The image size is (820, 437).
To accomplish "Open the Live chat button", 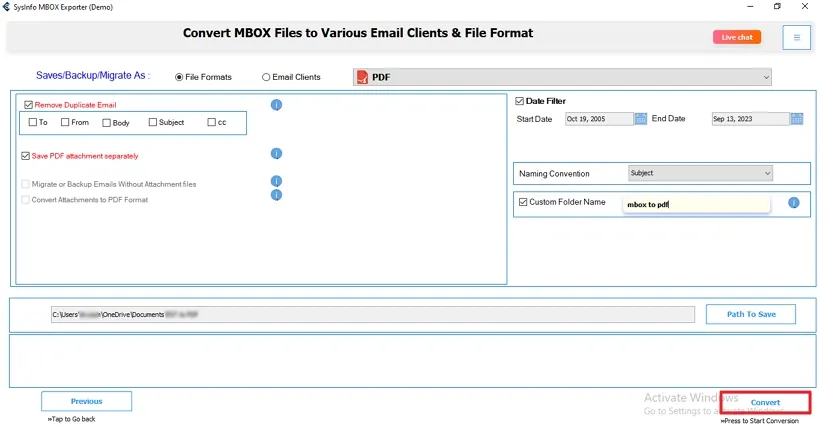I will (x=737, y=37).
